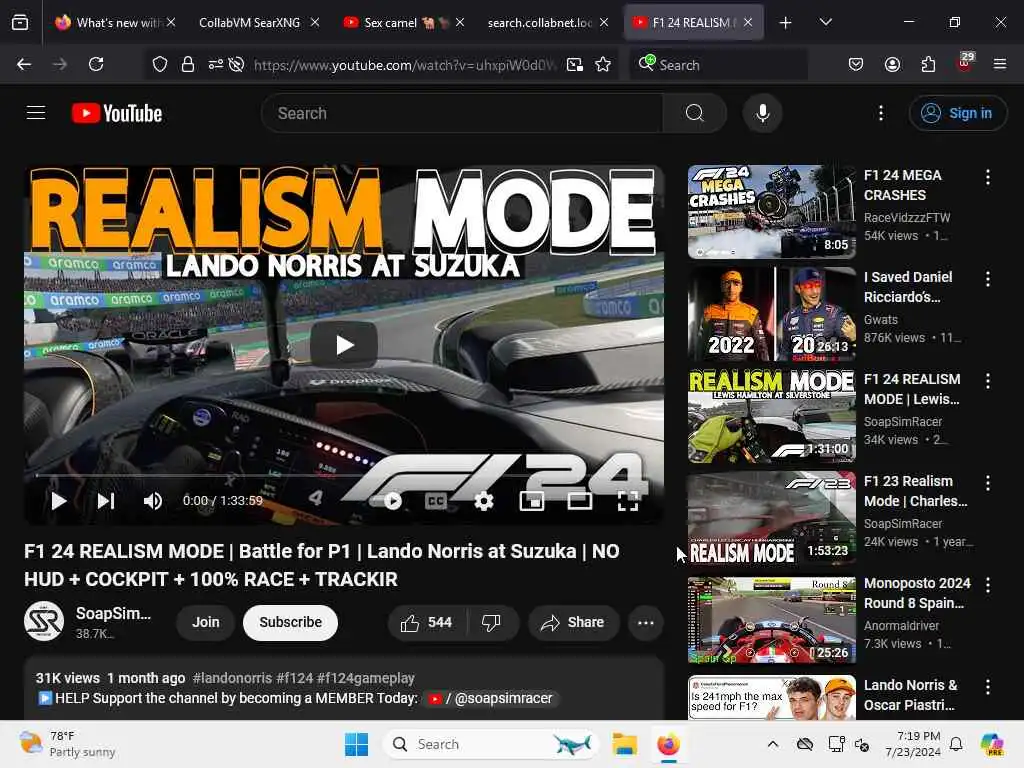
Task: Enter full screen mode
Action: click(628, 501)
